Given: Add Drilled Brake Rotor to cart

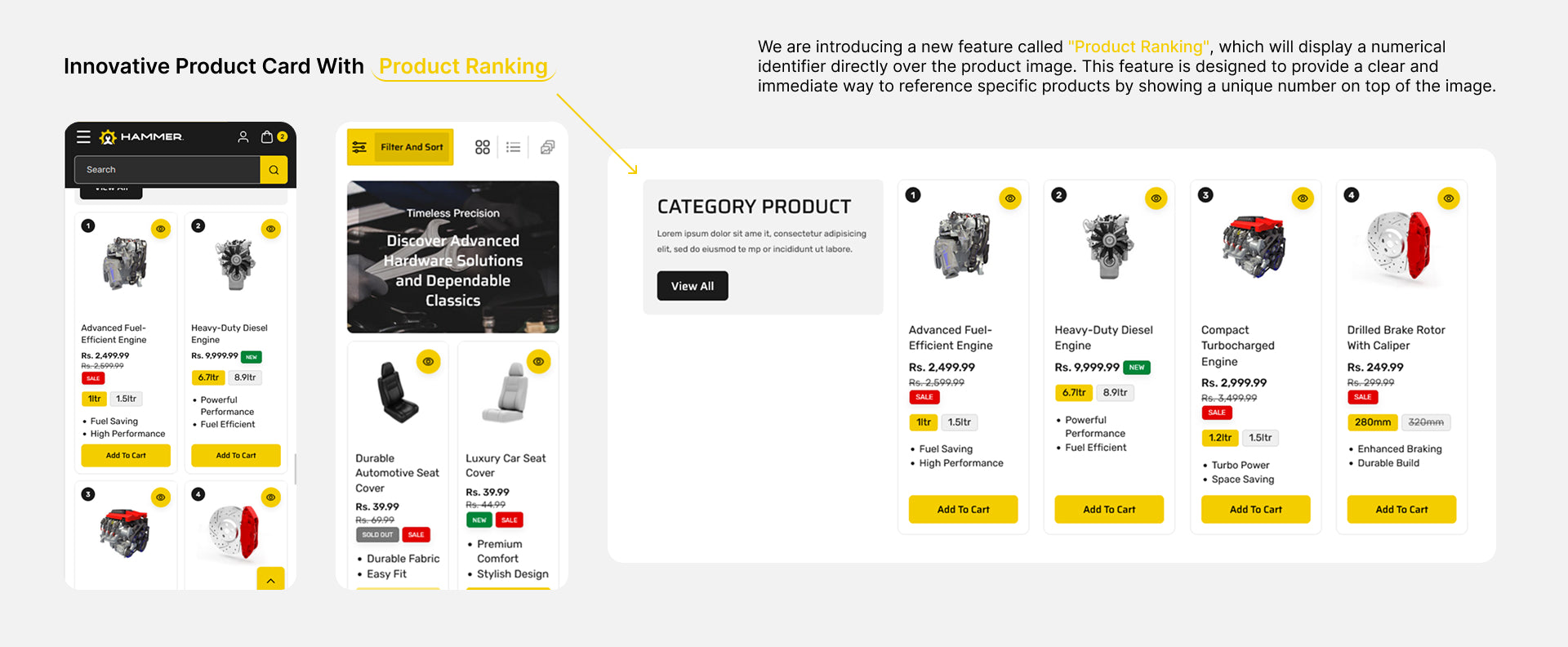Looking at the screenshot, I should pyautogui.click(x=1401, y=509).
